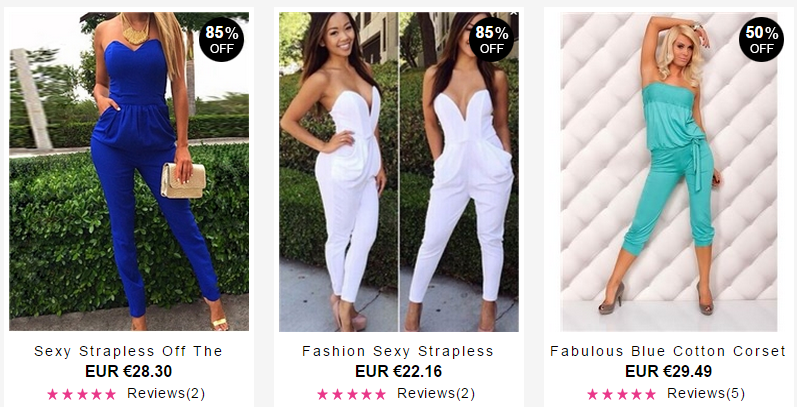797x407 pixels.
Task: View Reviews(5) for the turquoise jumpsuit
Action: pos(706,394)
